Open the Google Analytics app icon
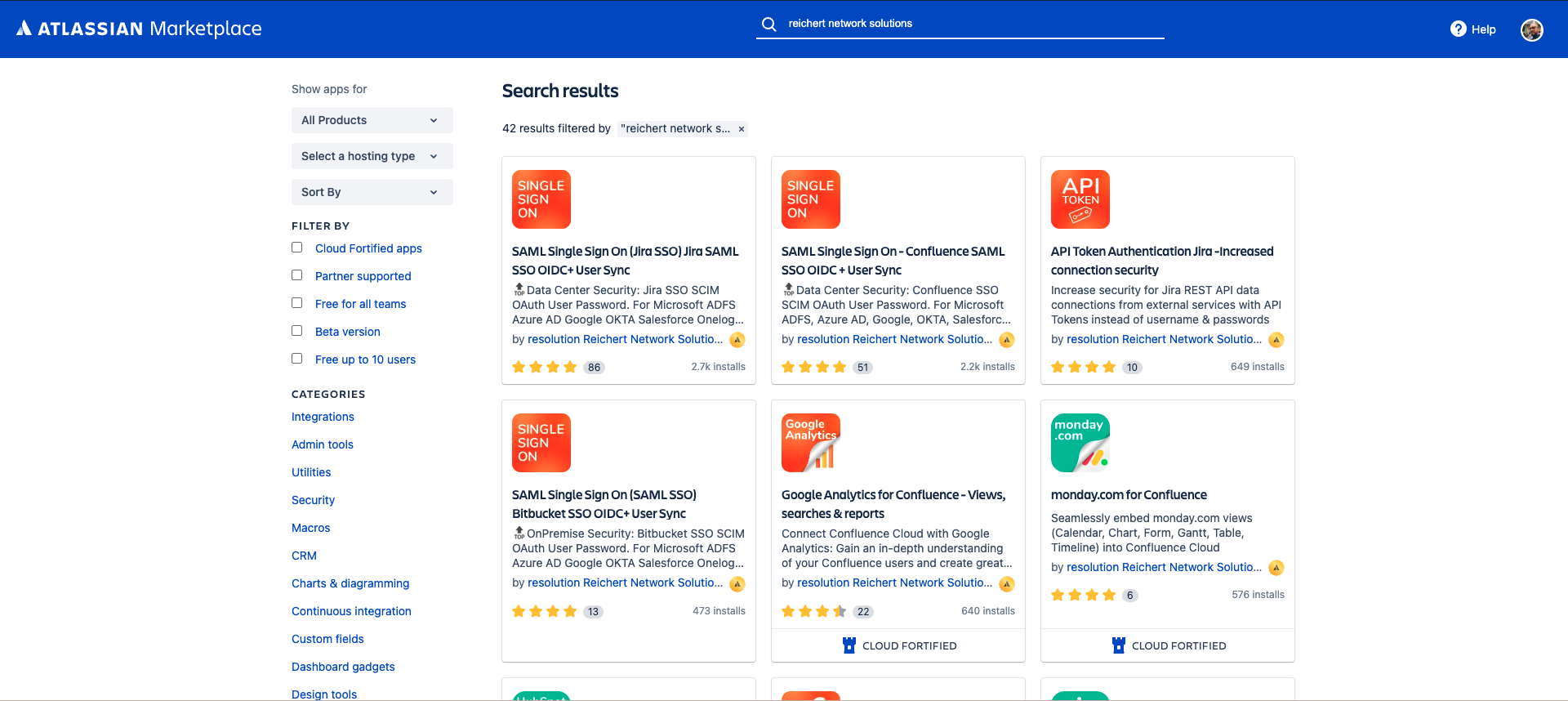1568x701 pixels. (811, 443)
